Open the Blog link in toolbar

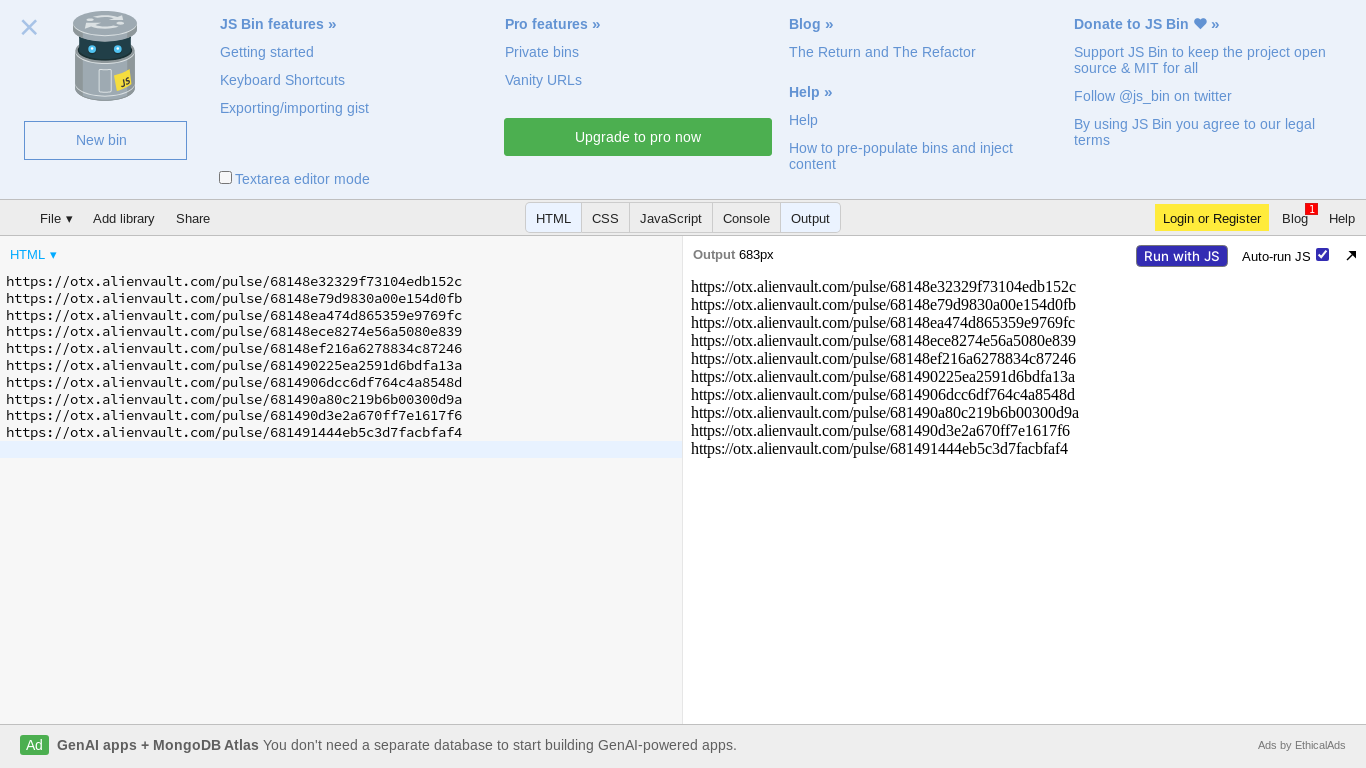click(x=1295, y=218)
